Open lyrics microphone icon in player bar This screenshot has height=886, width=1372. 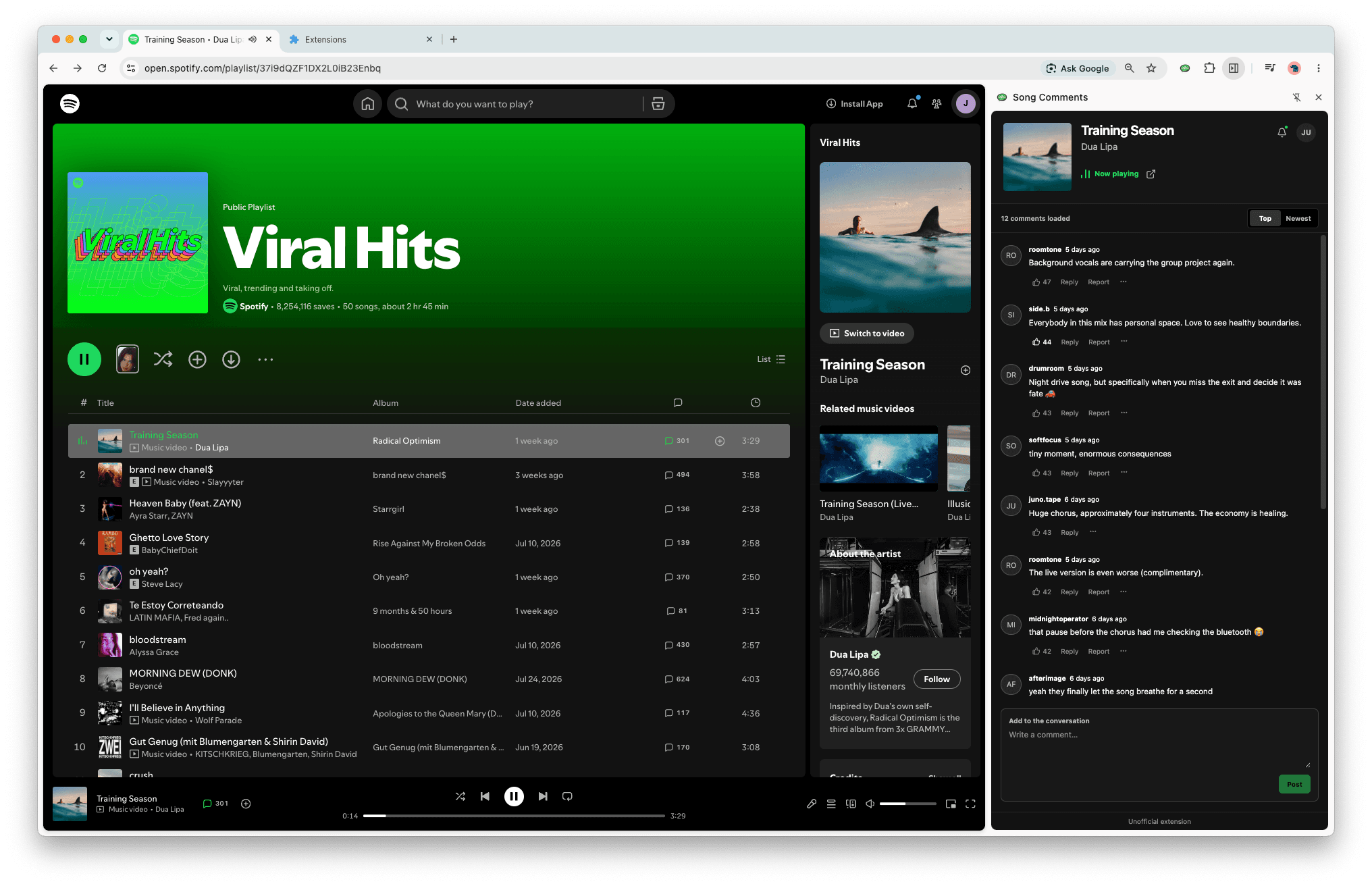tap(812, 804)
